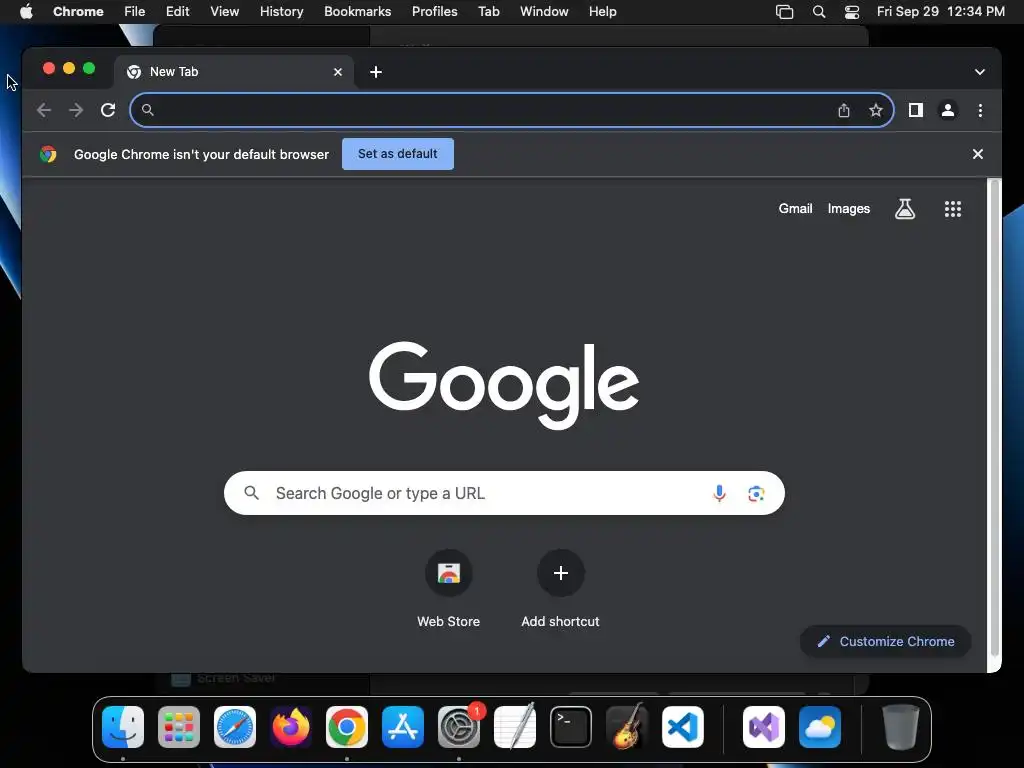Open the Bookmarks menu
This screenshot has width=1024, height=768.
click(x=357, y=12)
